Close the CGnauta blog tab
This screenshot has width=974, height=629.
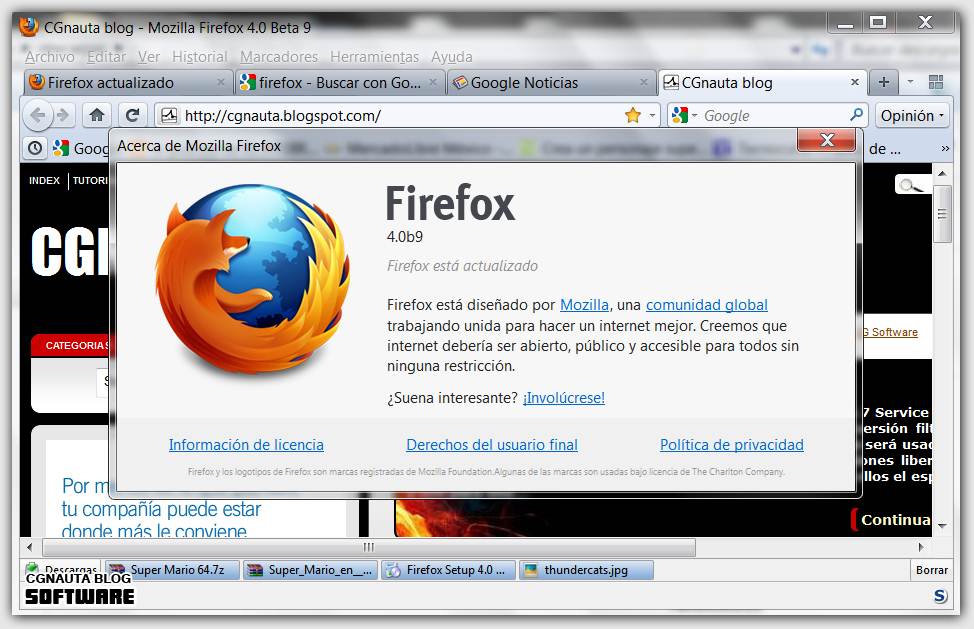[x=855, y=82]
